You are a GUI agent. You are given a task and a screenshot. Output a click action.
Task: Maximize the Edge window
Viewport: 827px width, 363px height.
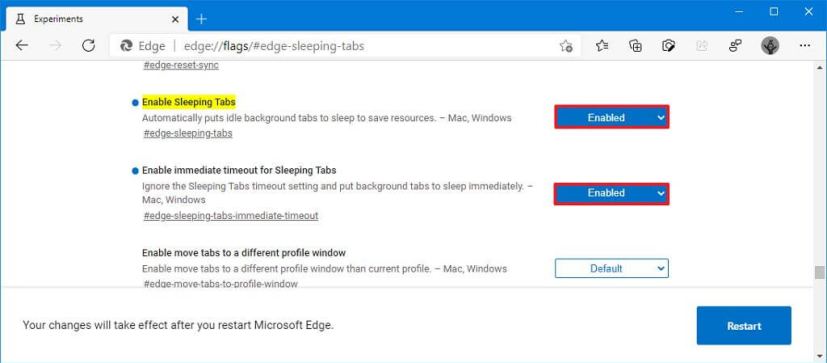[x=774, y=12]
